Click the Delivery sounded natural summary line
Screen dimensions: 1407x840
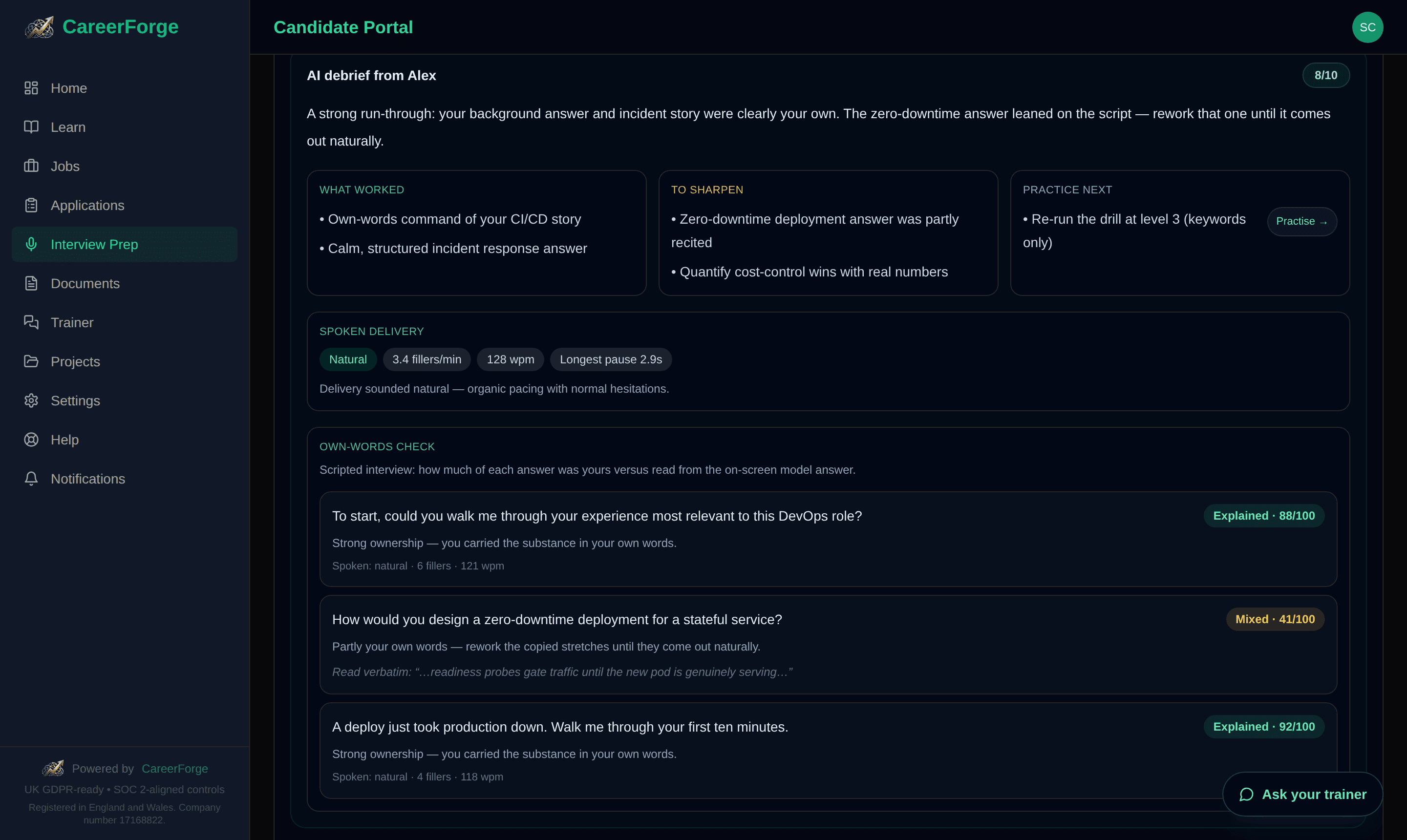click(494, 389)
